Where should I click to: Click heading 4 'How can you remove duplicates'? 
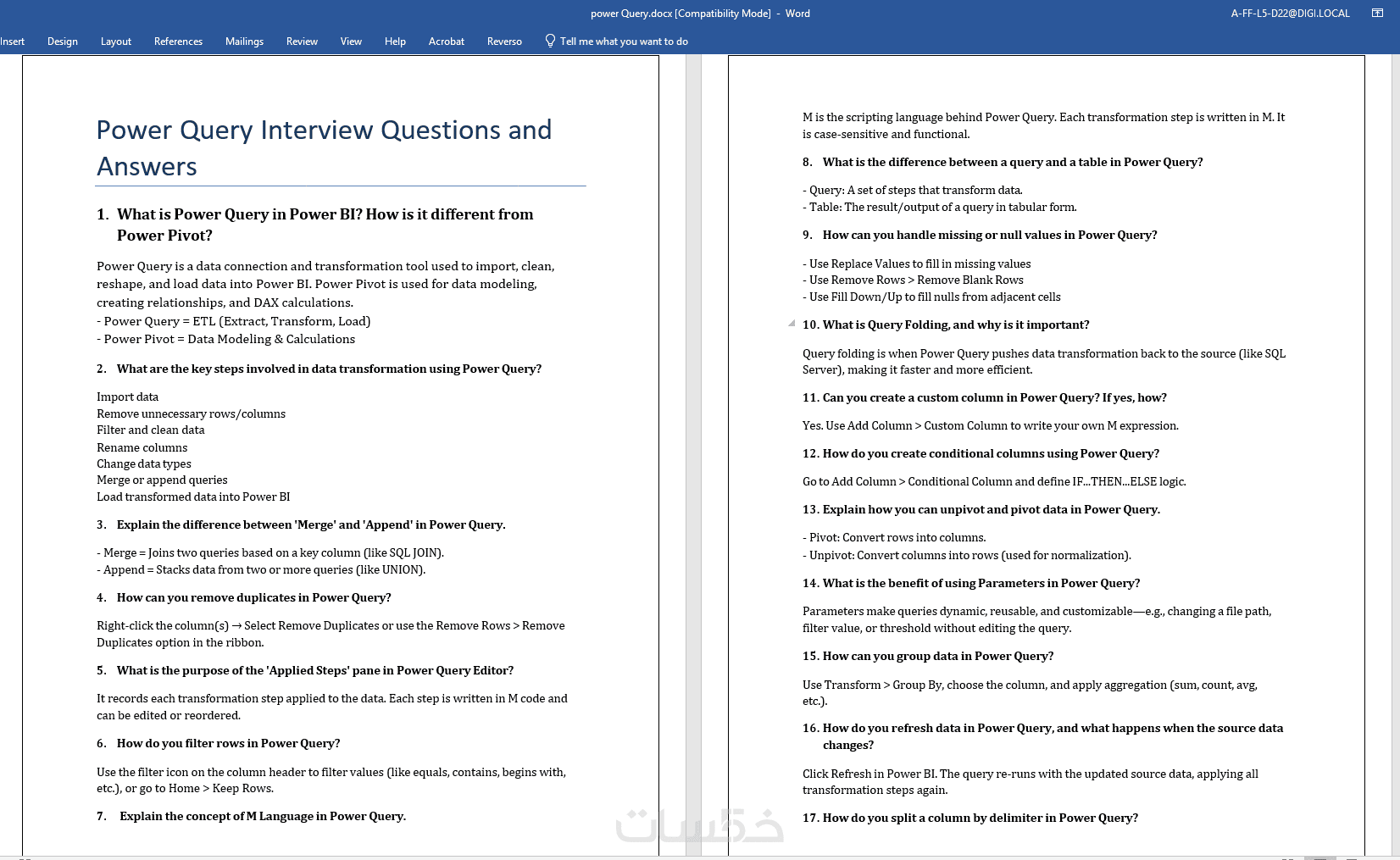tap(244, 597)
